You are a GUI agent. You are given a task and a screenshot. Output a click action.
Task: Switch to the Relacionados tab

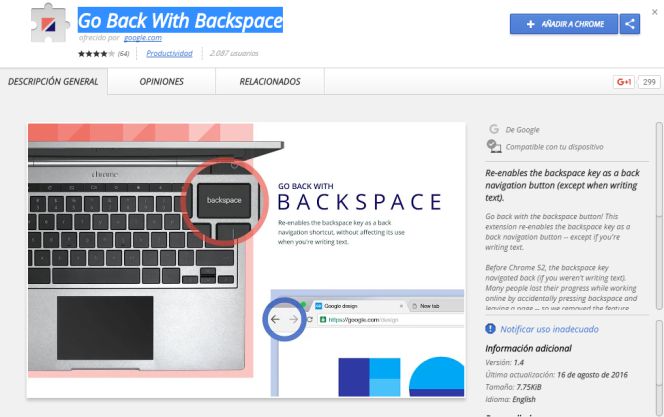coord(270,82)
